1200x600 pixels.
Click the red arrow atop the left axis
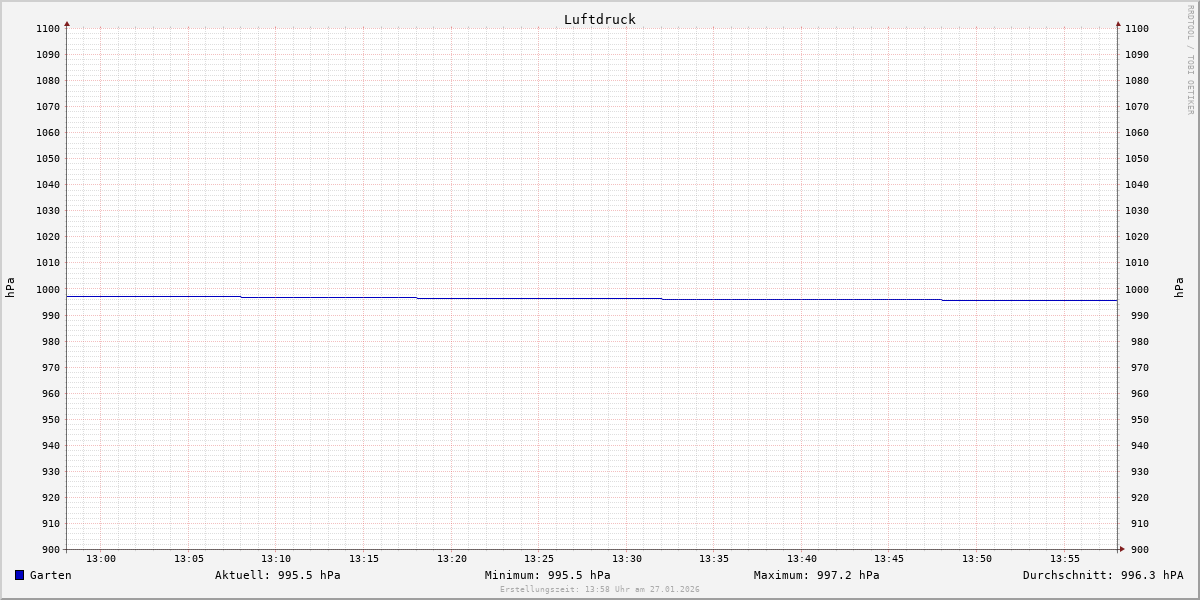click(x=67, y=23)
